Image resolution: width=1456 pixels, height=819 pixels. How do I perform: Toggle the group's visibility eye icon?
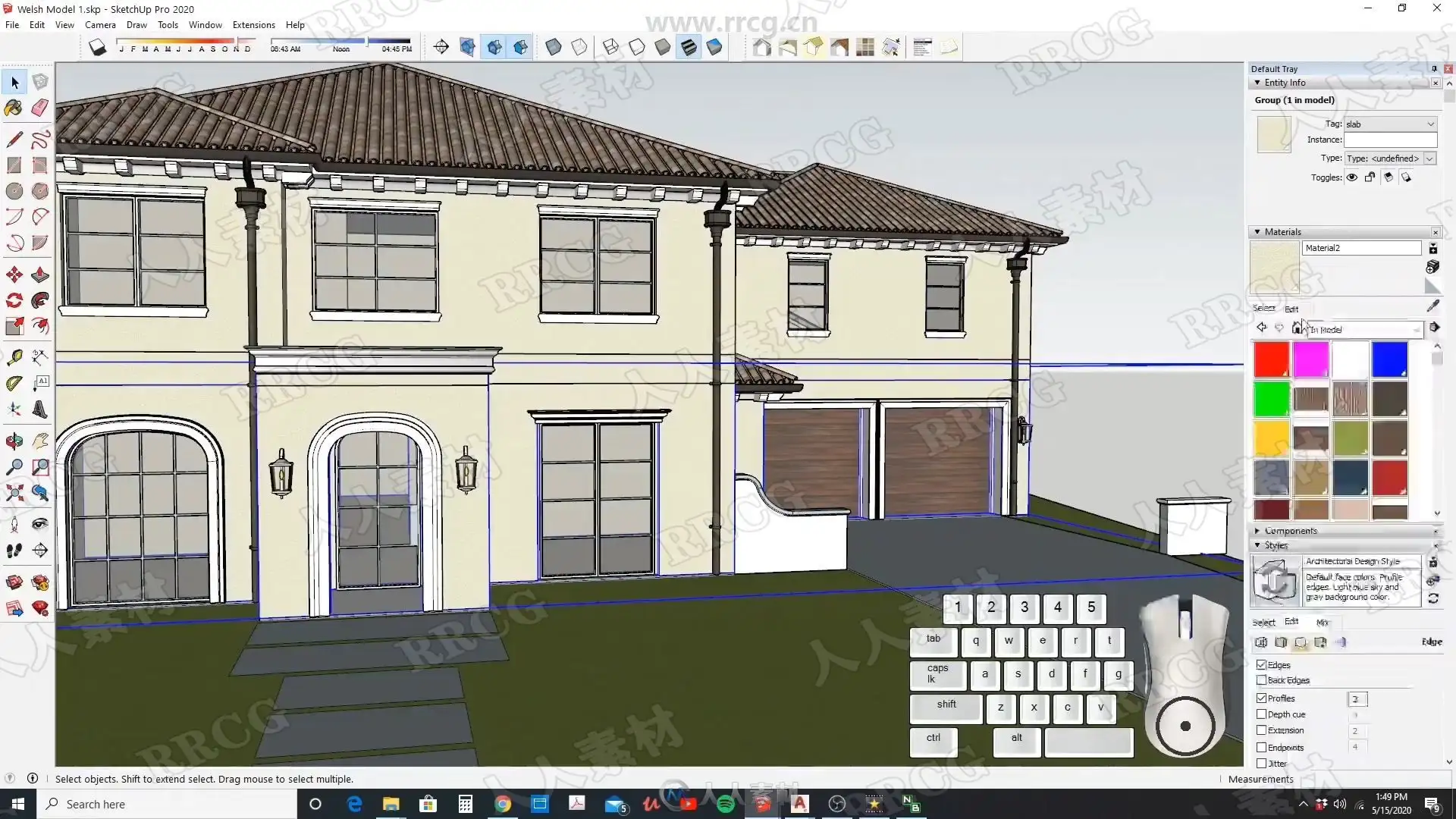pyautogui.click(x=1351, y=177)
